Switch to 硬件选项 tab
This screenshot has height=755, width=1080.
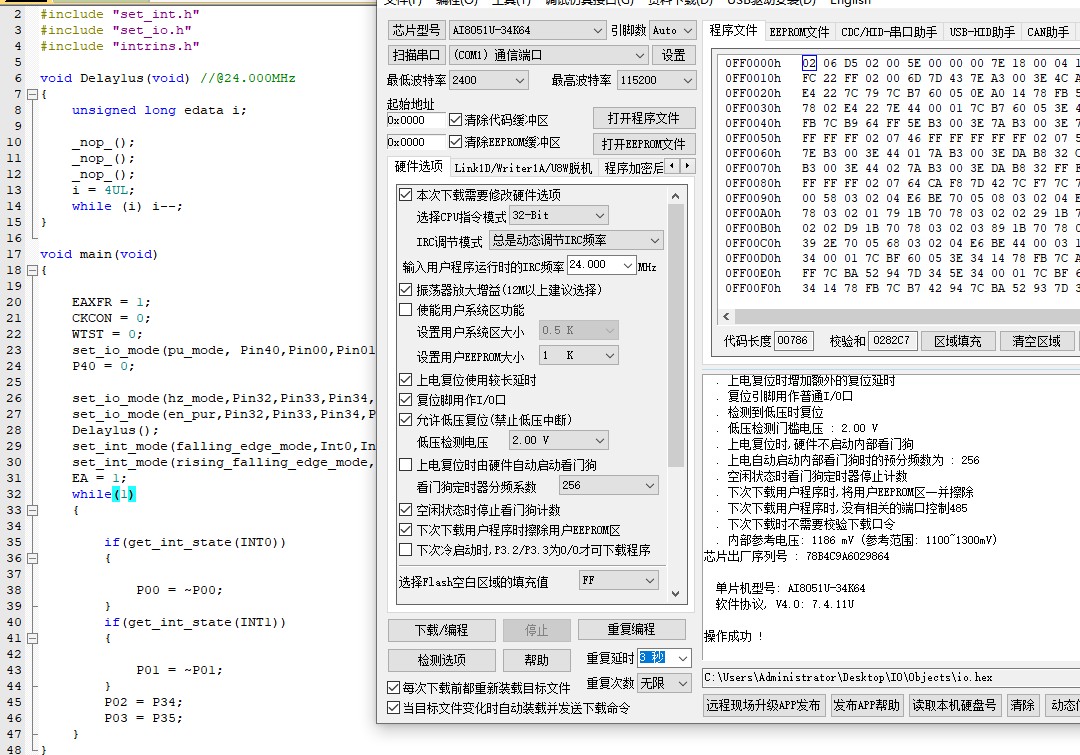(418, 167)
